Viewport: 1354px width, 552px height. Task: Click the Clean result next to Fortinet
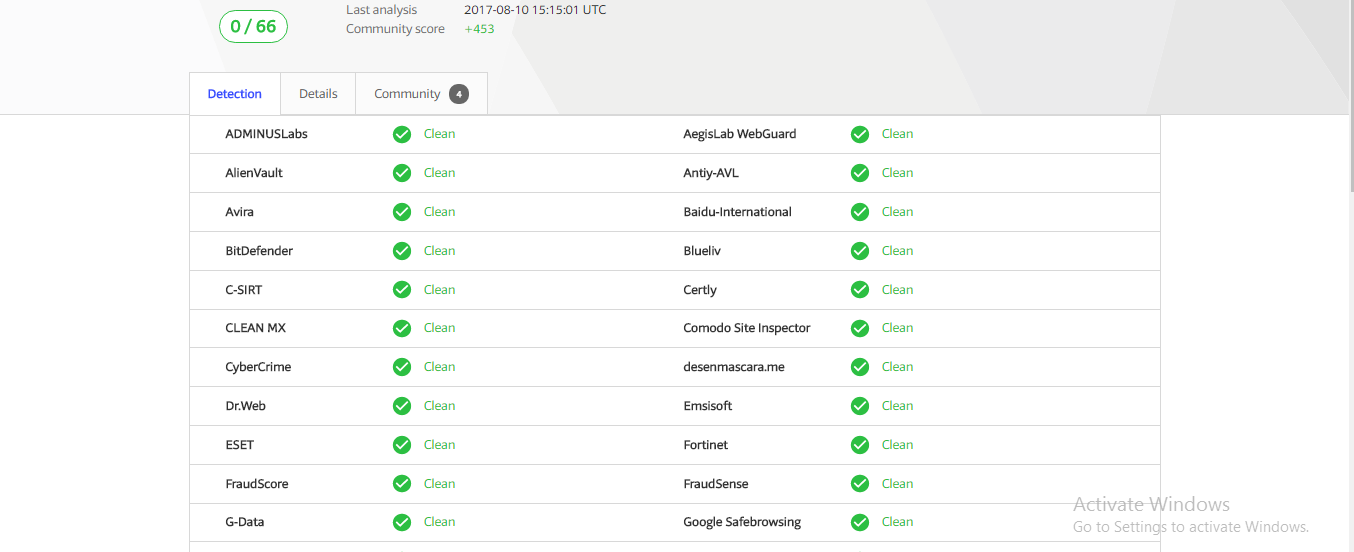coord(898,445)
